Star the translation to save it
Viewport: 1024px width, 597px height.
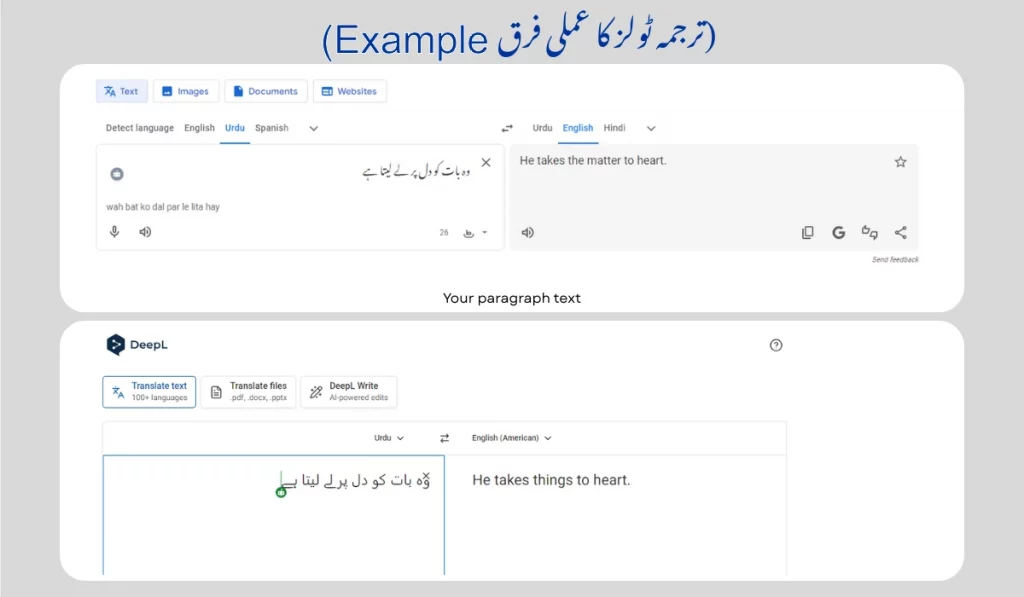click(x=900, y=160)
